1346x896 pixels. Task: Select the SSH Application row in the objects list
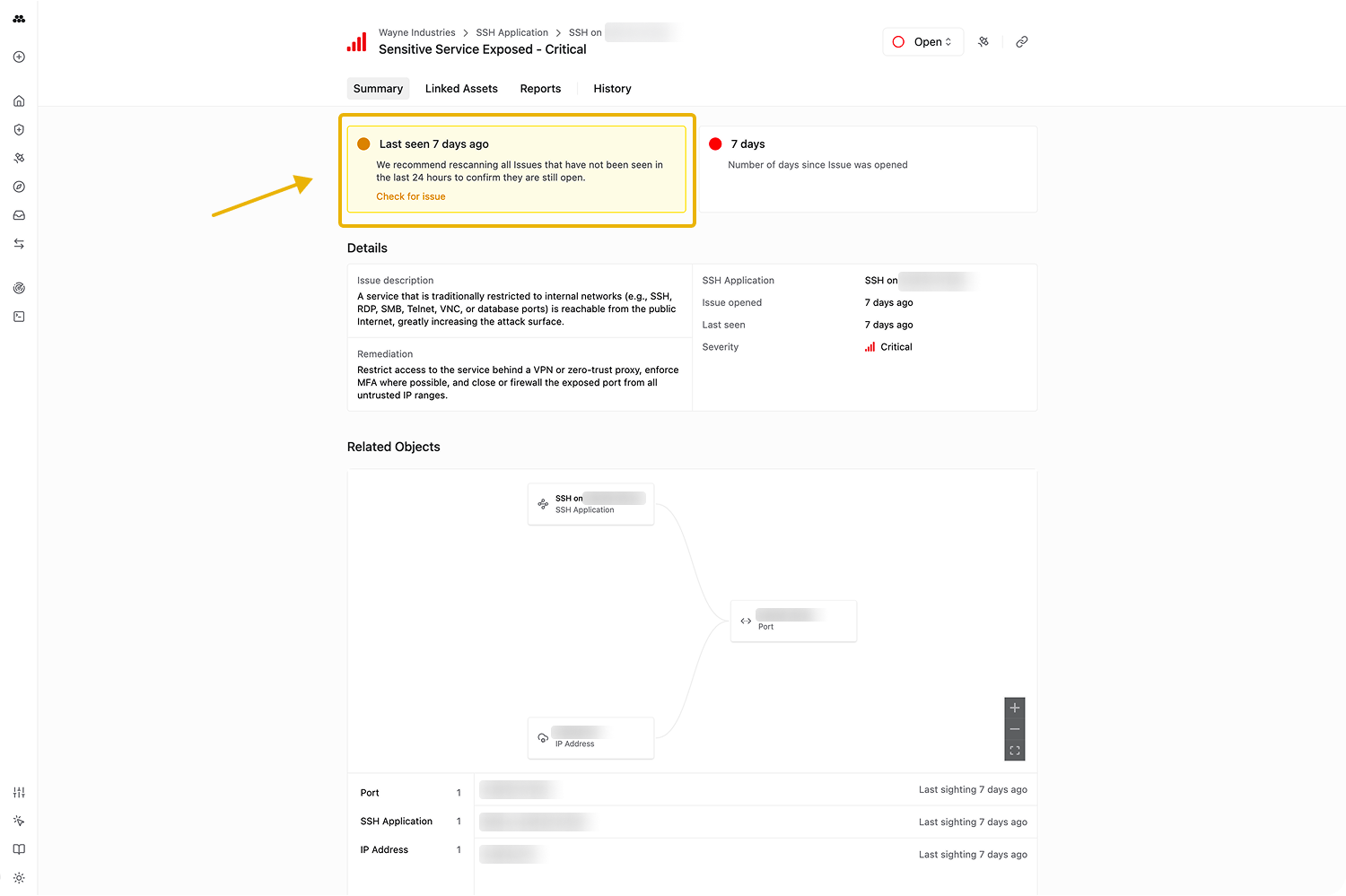click(397, 822)
